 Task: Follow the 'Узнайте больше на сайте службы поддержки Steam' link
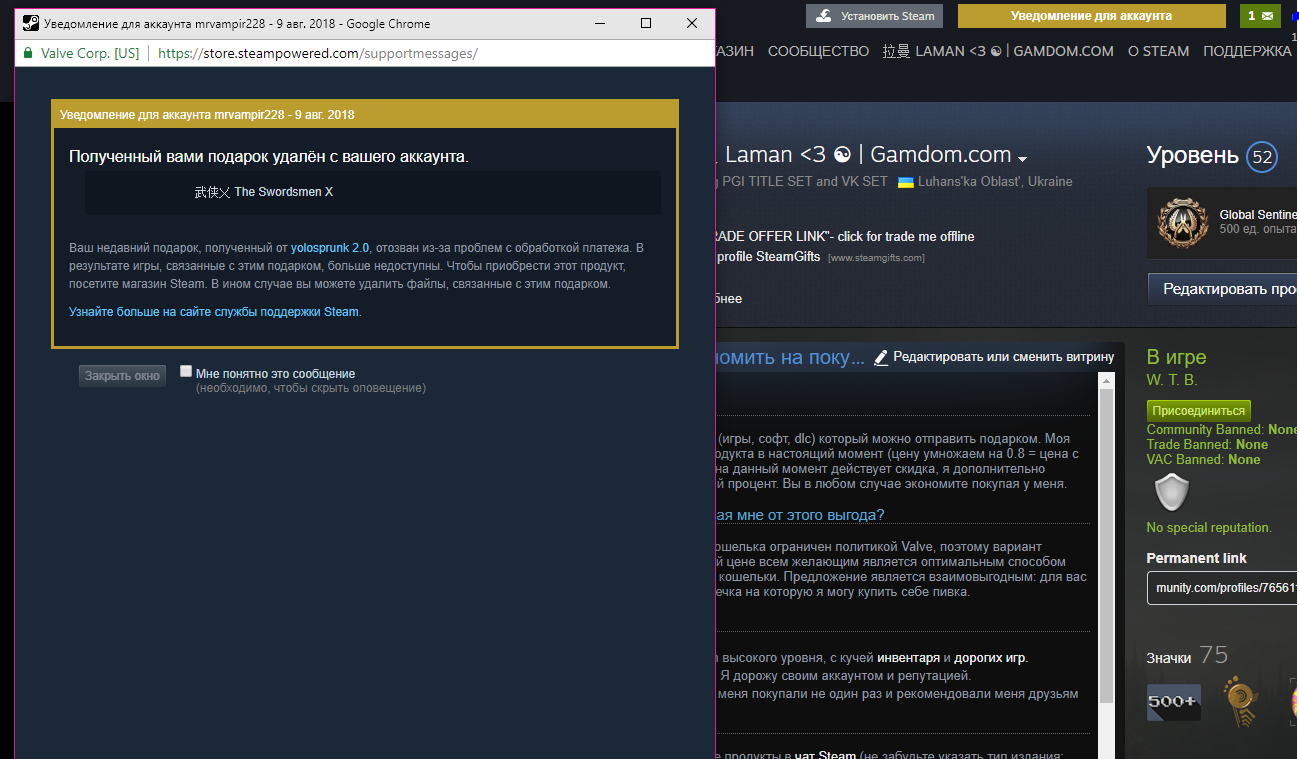tap(214, 312)
